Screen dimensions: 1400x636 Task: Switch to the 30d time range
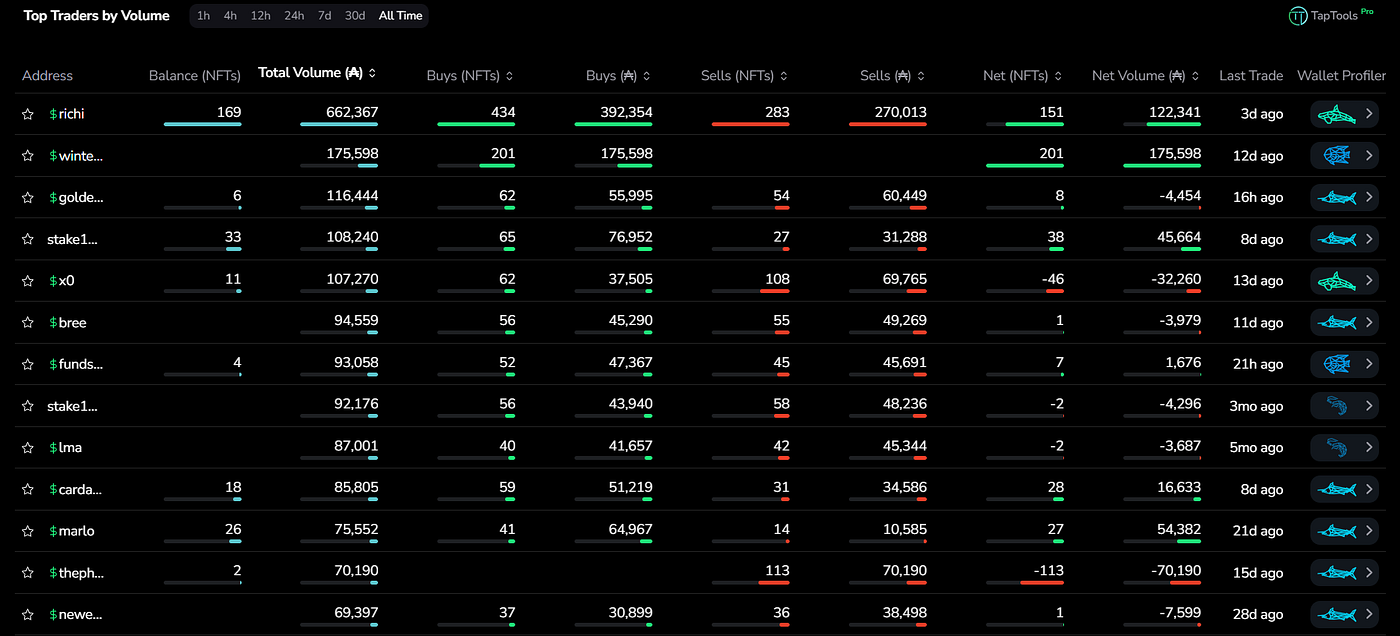[x=355, y=16]
